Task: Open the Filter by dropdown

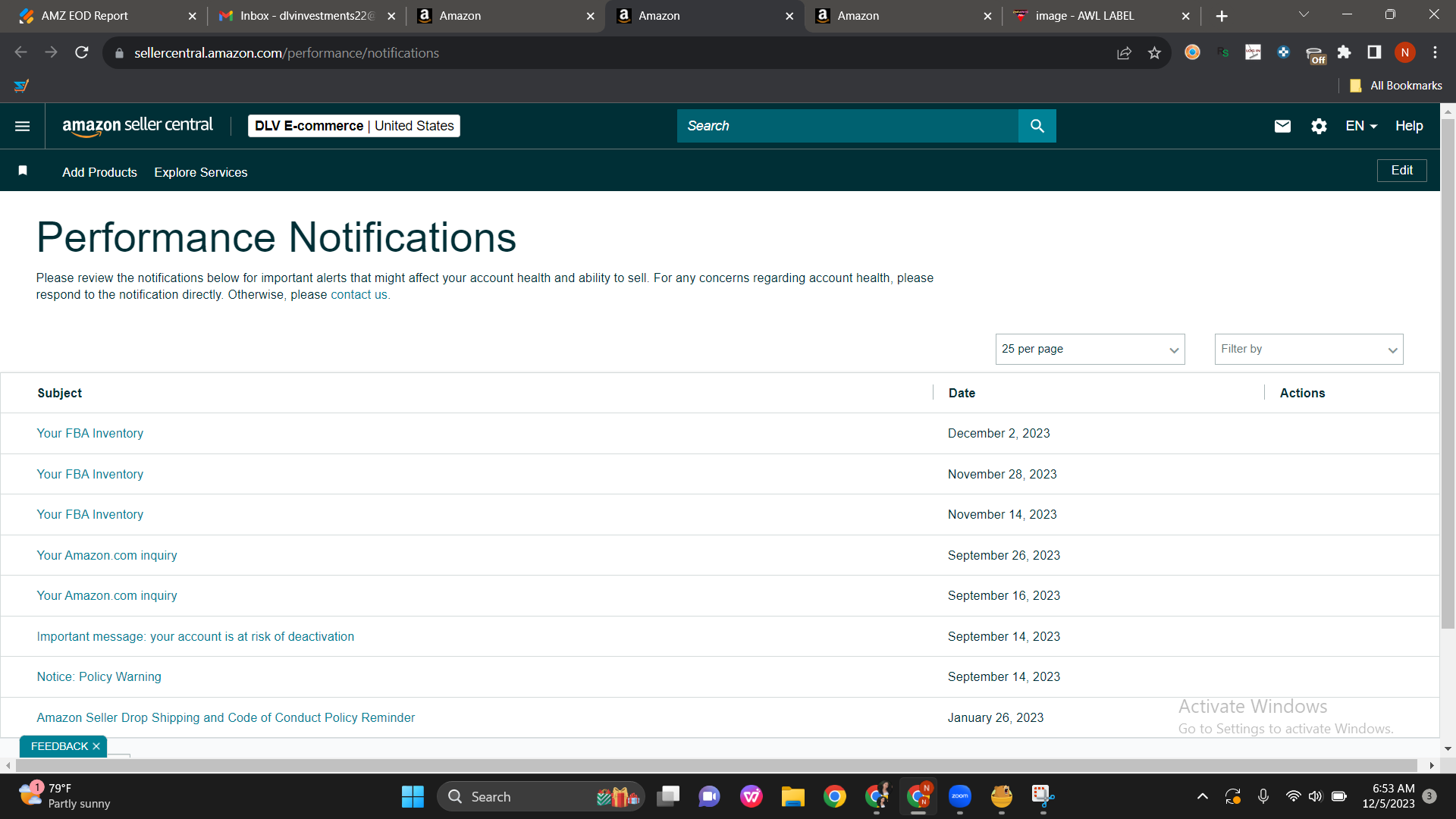Action: 1309,349
